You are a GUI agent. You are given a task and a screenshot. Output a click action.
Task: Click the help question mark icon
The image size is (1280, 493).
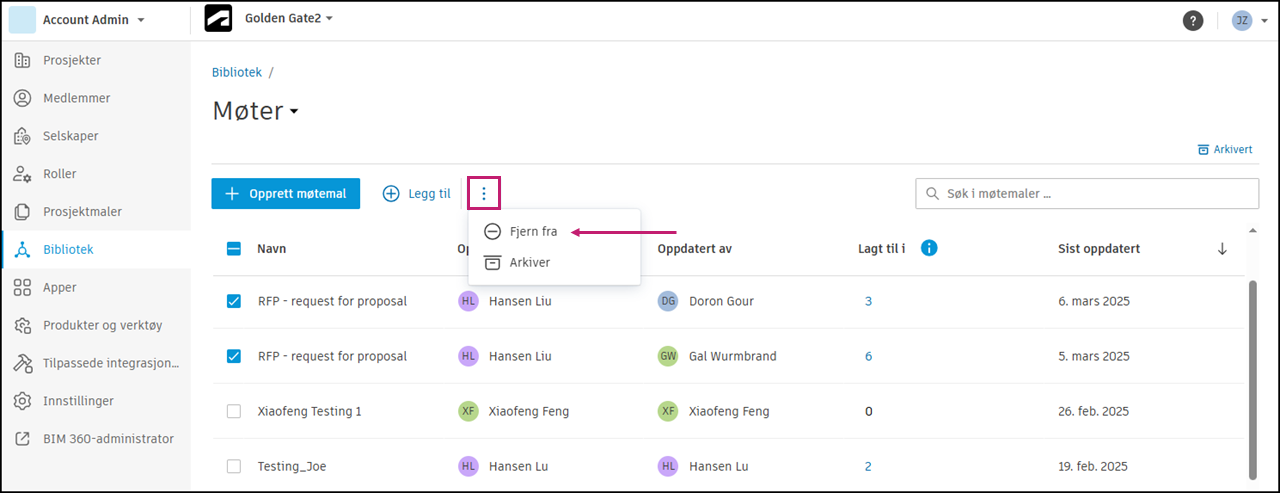[1192, 20]
